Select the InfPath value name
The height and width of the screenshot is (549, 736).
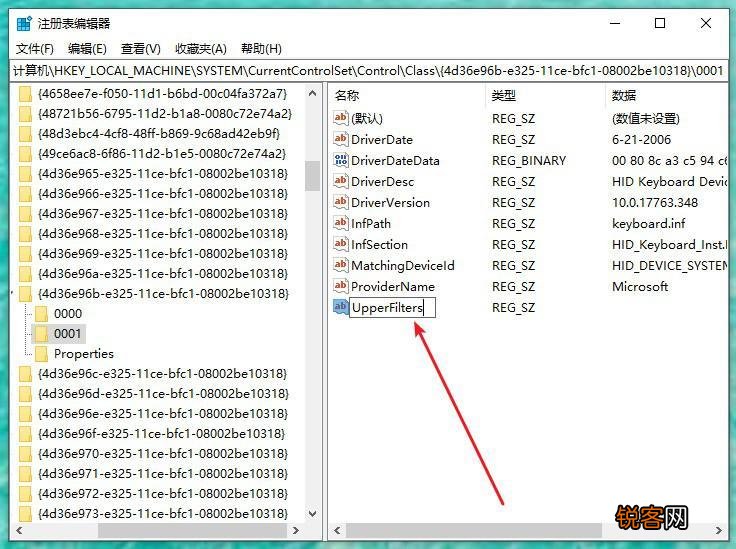pos(371,223)
